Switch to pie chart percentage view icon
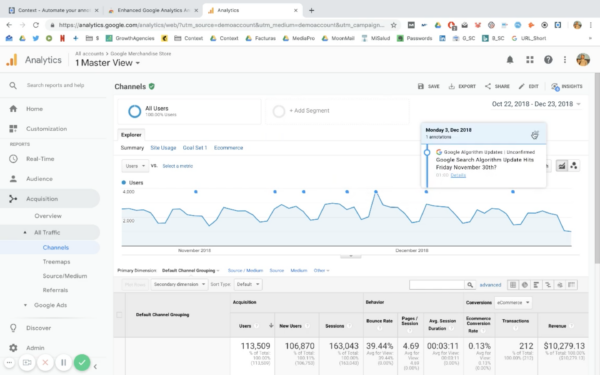 (525, 285)
